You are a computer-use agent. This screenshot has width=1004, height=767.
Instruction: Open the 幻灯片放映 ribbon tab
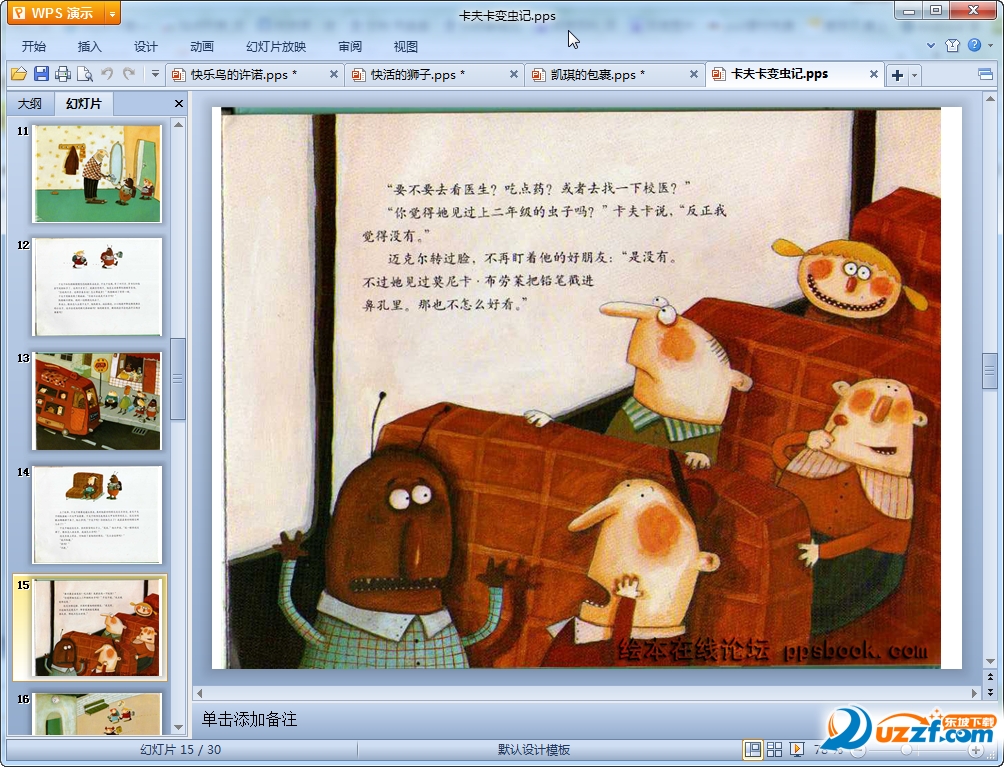point(276,46)
